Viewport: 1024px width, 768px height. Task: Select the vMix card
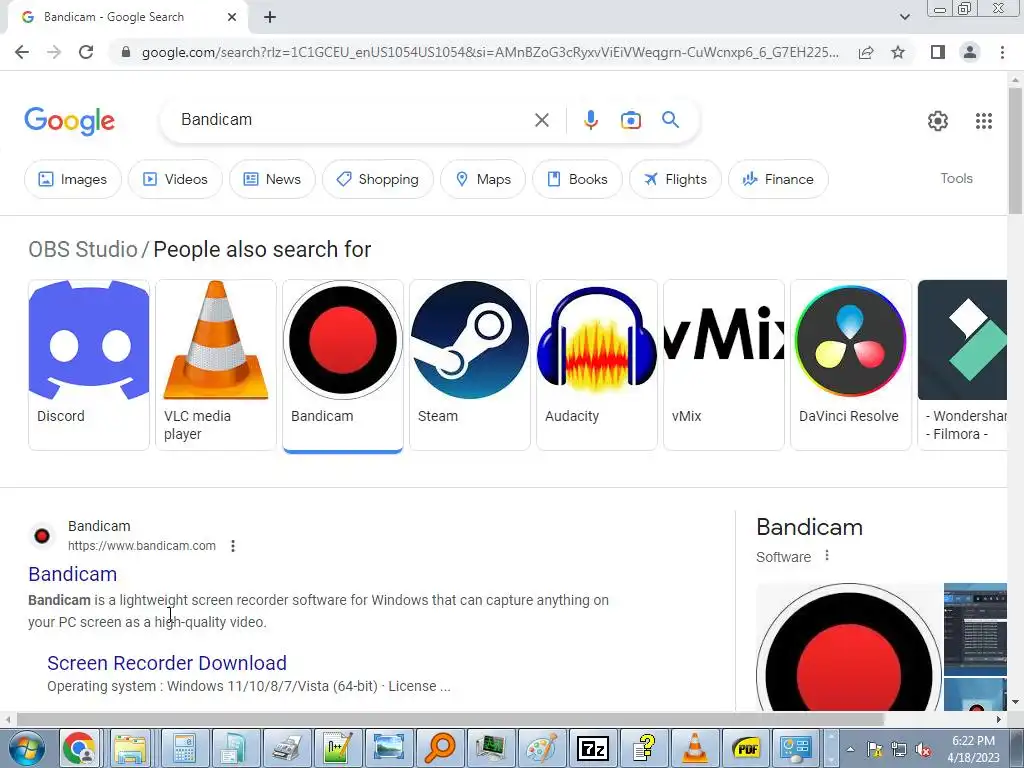[x=724, y=364]
